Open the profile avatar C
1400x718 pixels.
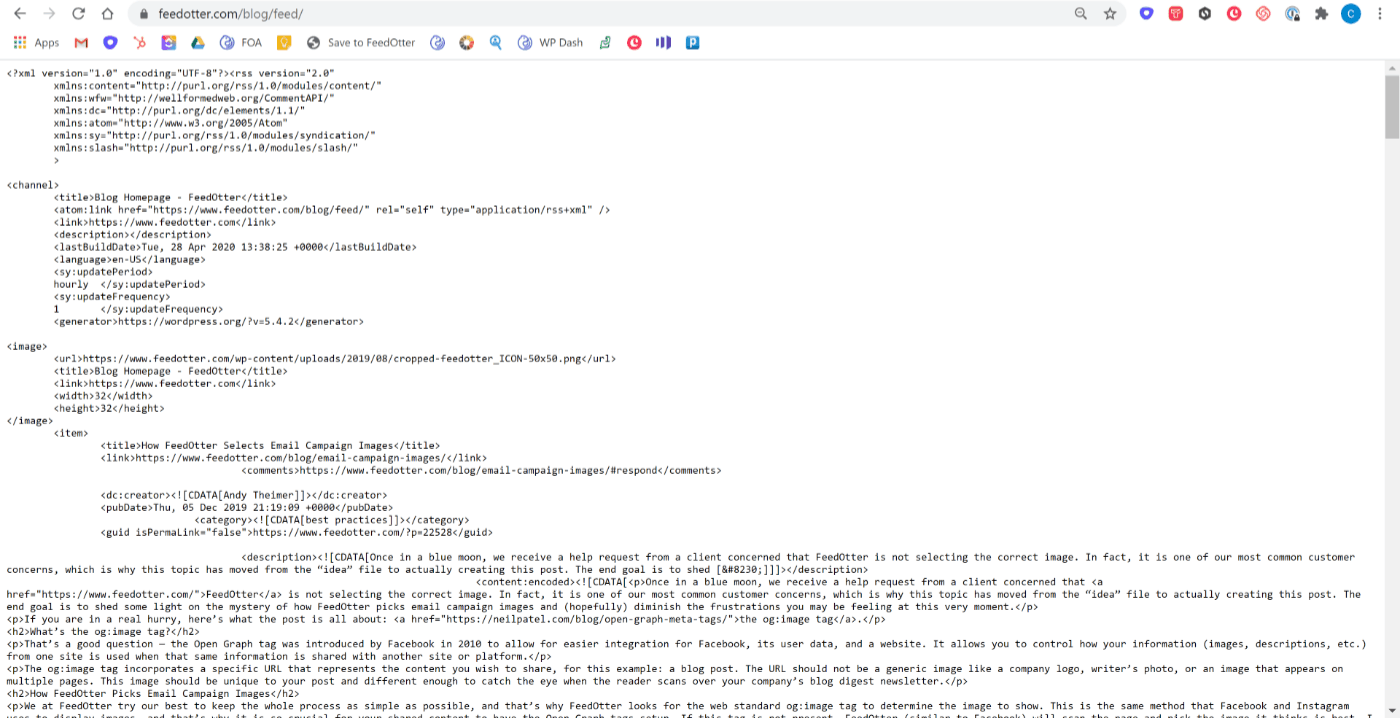(1351, 14)
